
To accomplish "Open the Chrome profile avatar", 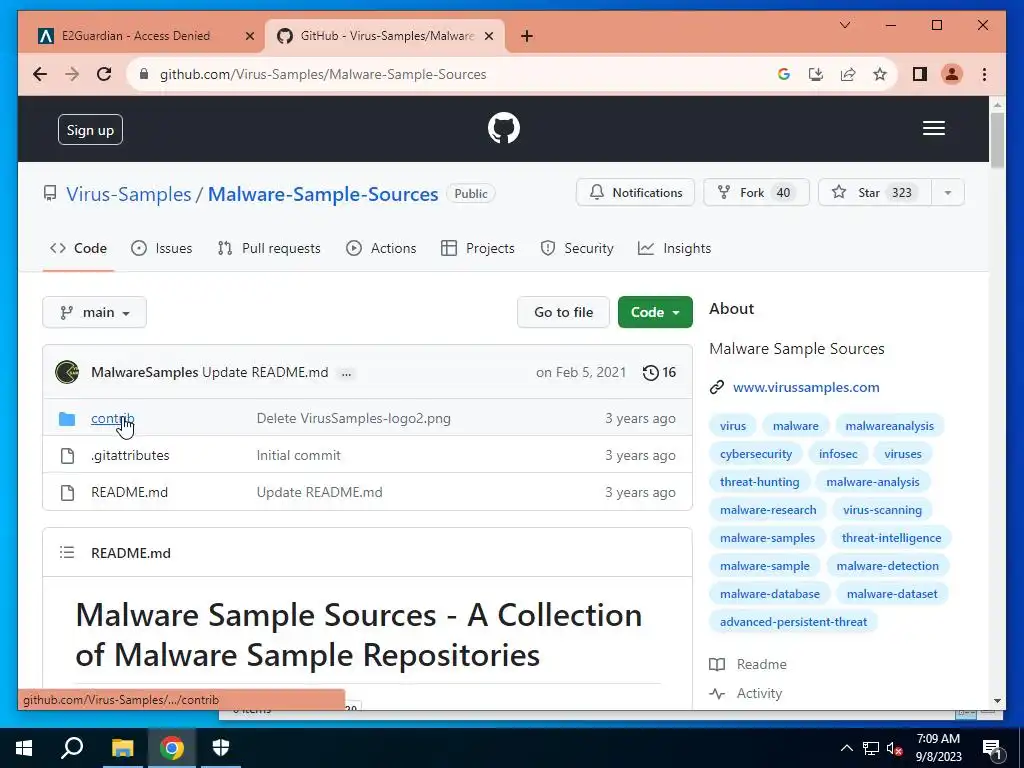I will (x=952, y=74).
